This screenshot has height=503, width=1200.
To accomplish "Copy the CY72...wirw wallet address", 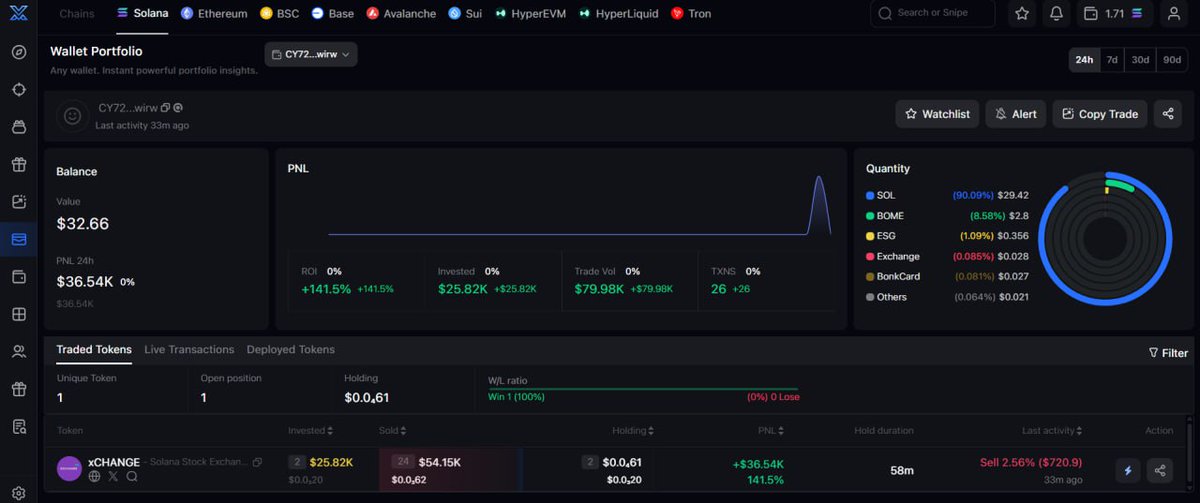I will pyautogui.click(x=165, y=107).
